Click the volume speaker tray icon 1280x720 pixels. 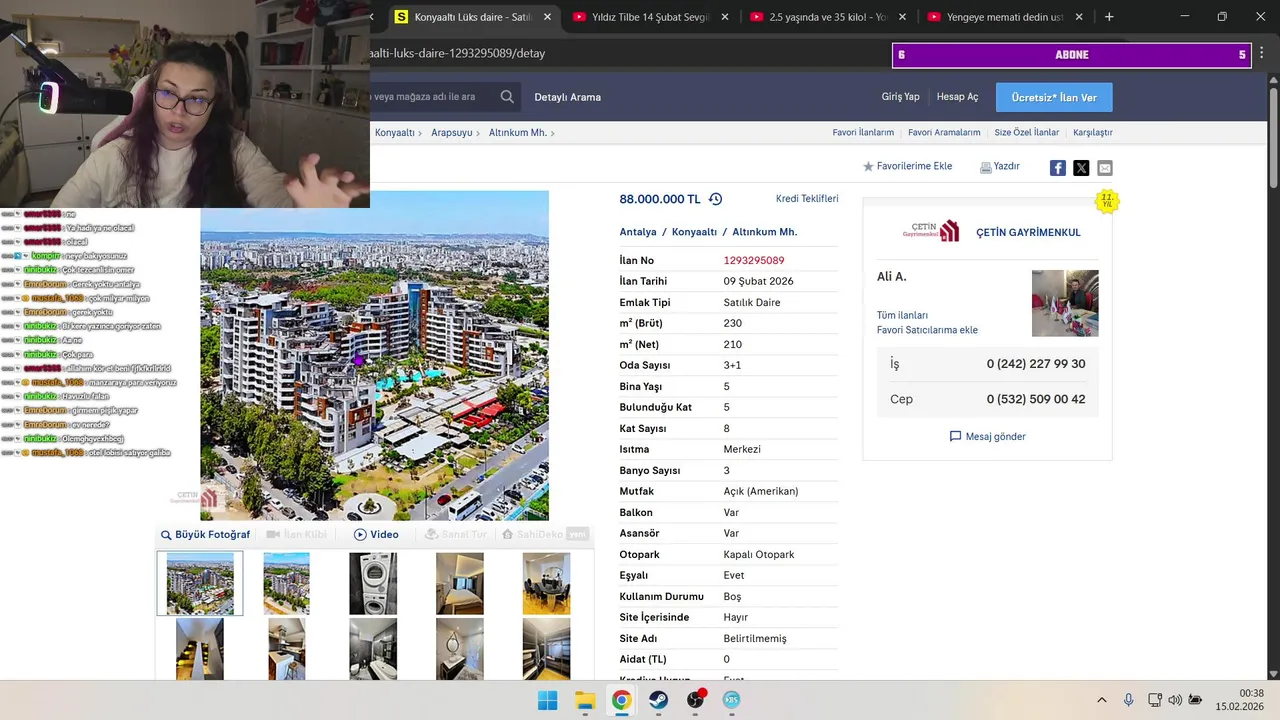pyautogui.click(x=1174, y=700)
